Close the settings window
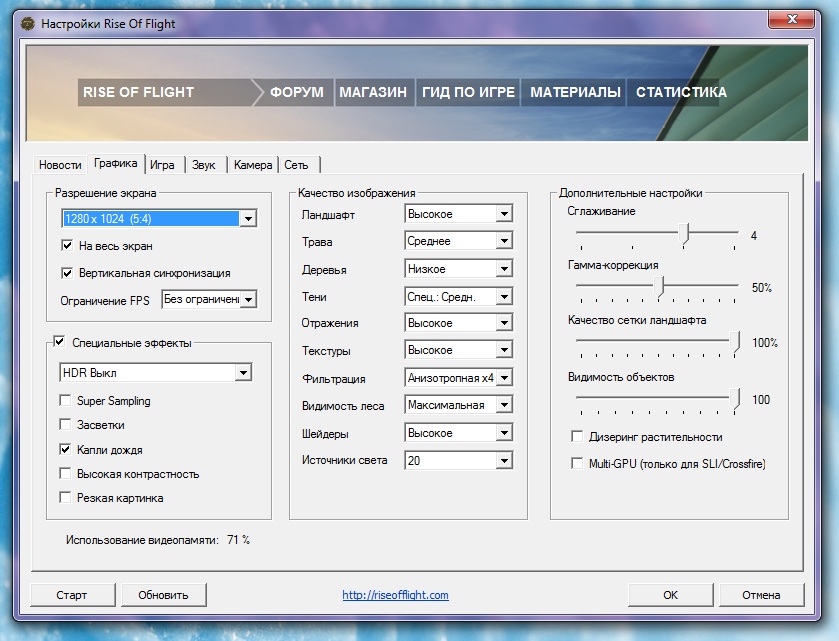The height and width of the screenshot is (641, 839). pos(792,20)
